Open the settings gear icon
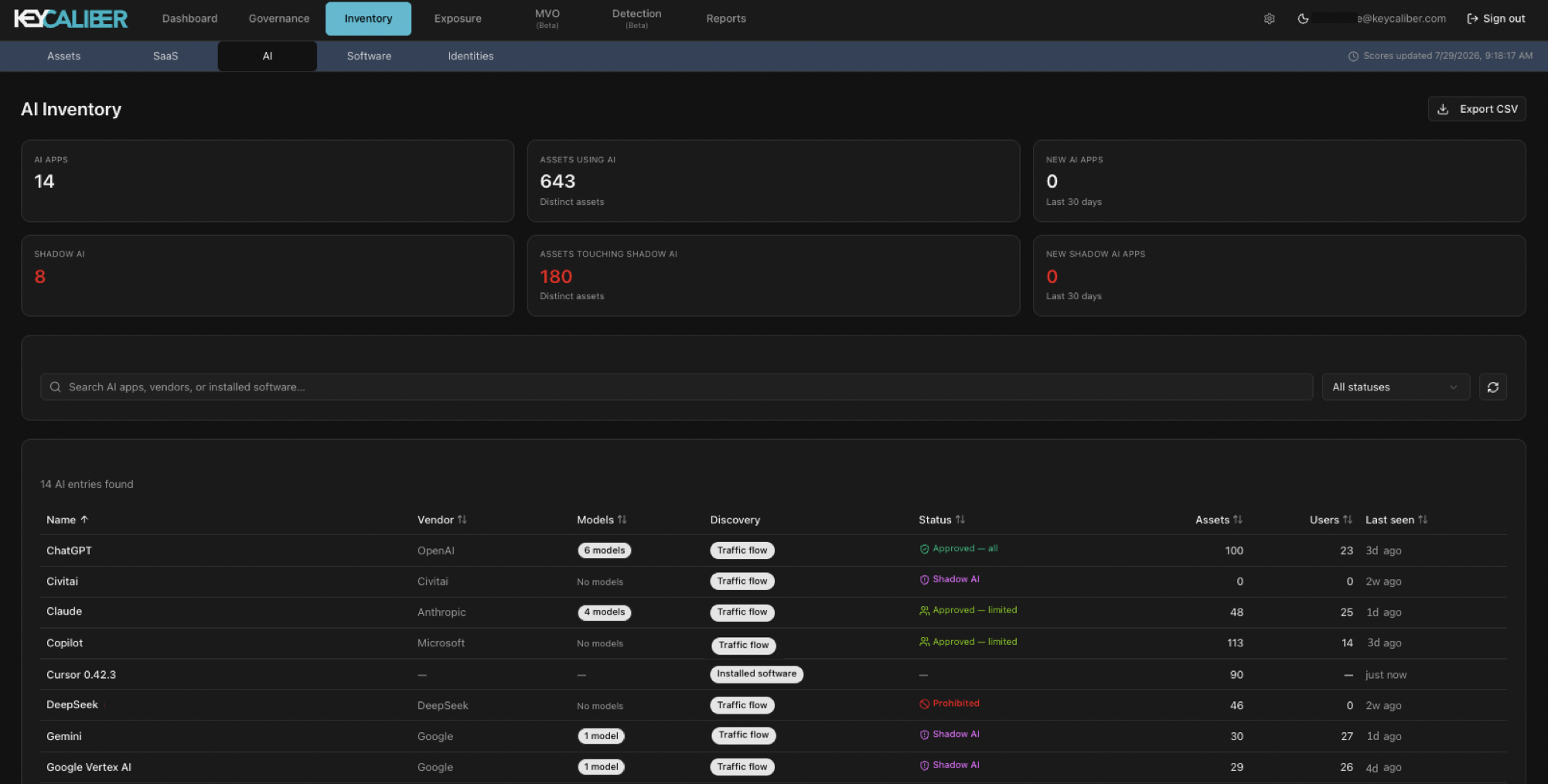1548x784 pixels. (x=1269, y=19)
